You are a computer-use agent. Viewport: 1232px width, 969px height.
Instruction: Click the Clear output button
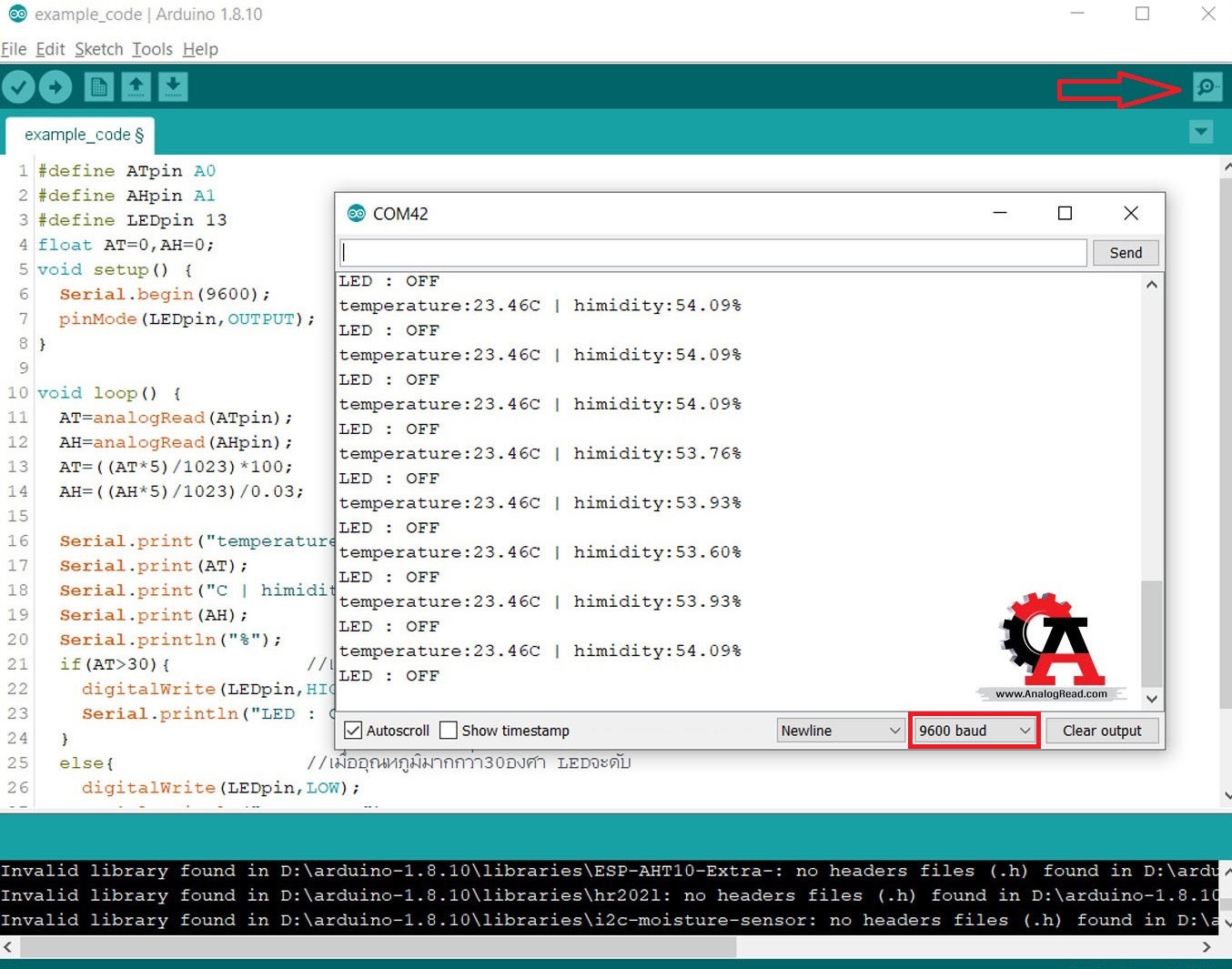click(1102, 731)
